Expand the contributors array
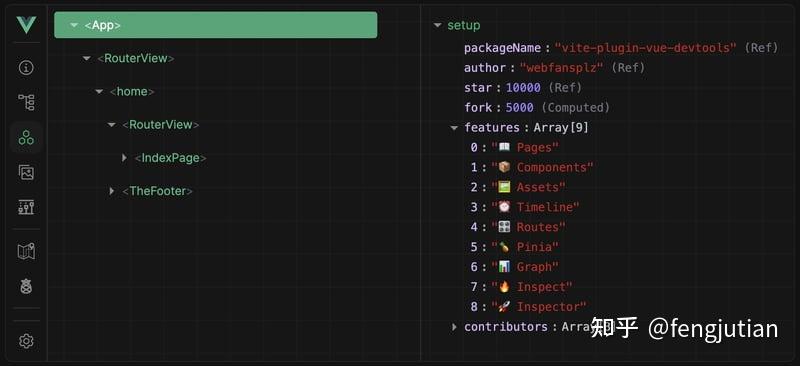 (454, 327)
